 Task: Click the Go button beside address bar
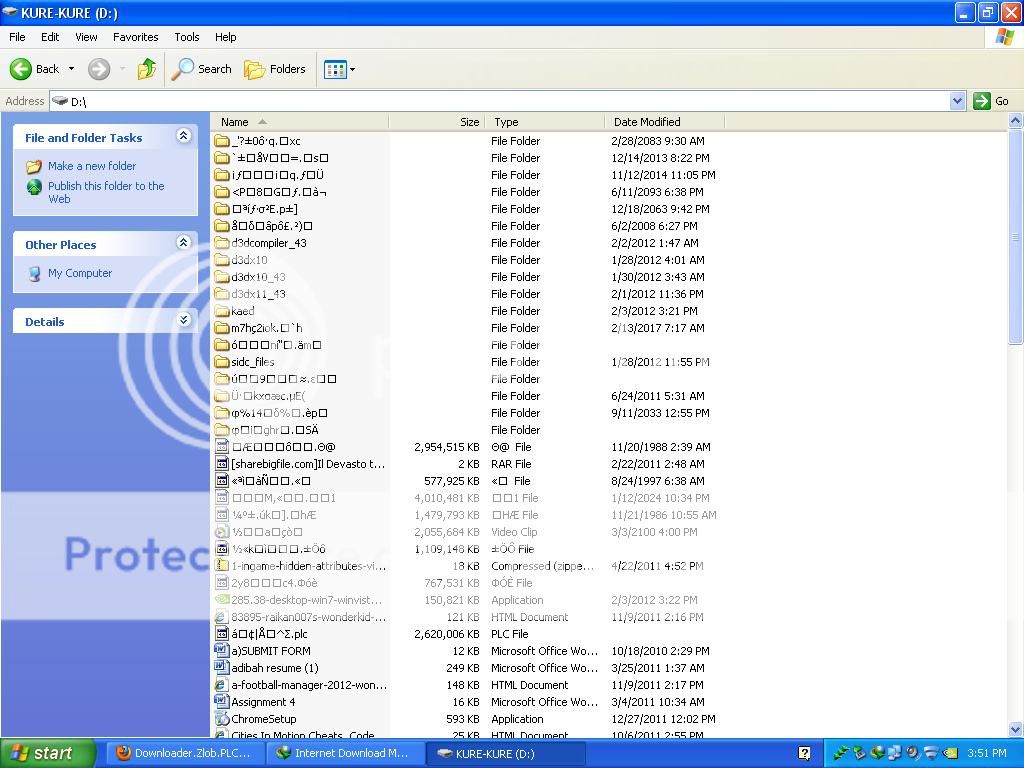(992, 101)
